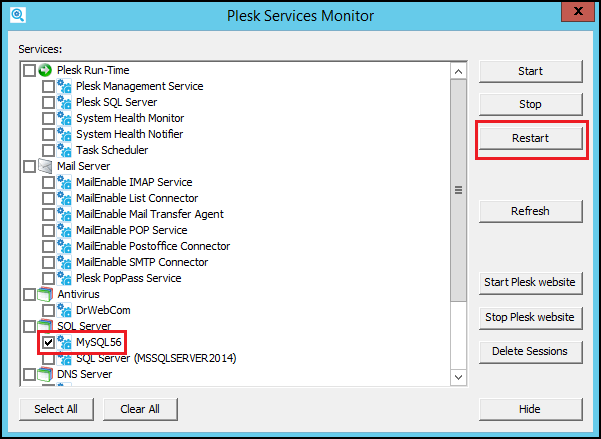Click the Antivirus group icon
This screenshot has width=601, height=439.
[x=45, y=294]
